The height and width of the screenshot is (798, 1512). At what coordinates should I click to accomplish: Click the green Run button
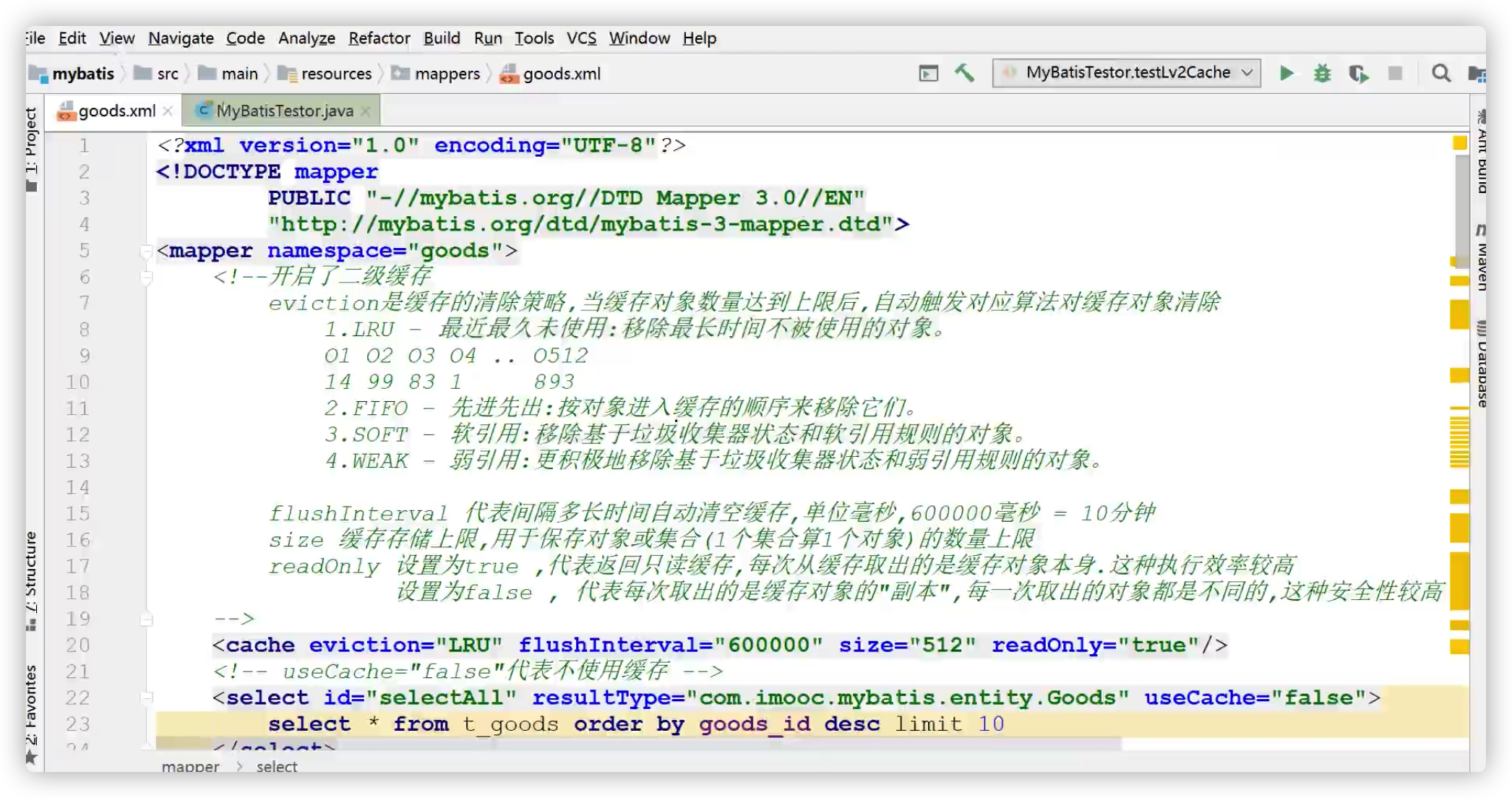tap(1287, 73)
